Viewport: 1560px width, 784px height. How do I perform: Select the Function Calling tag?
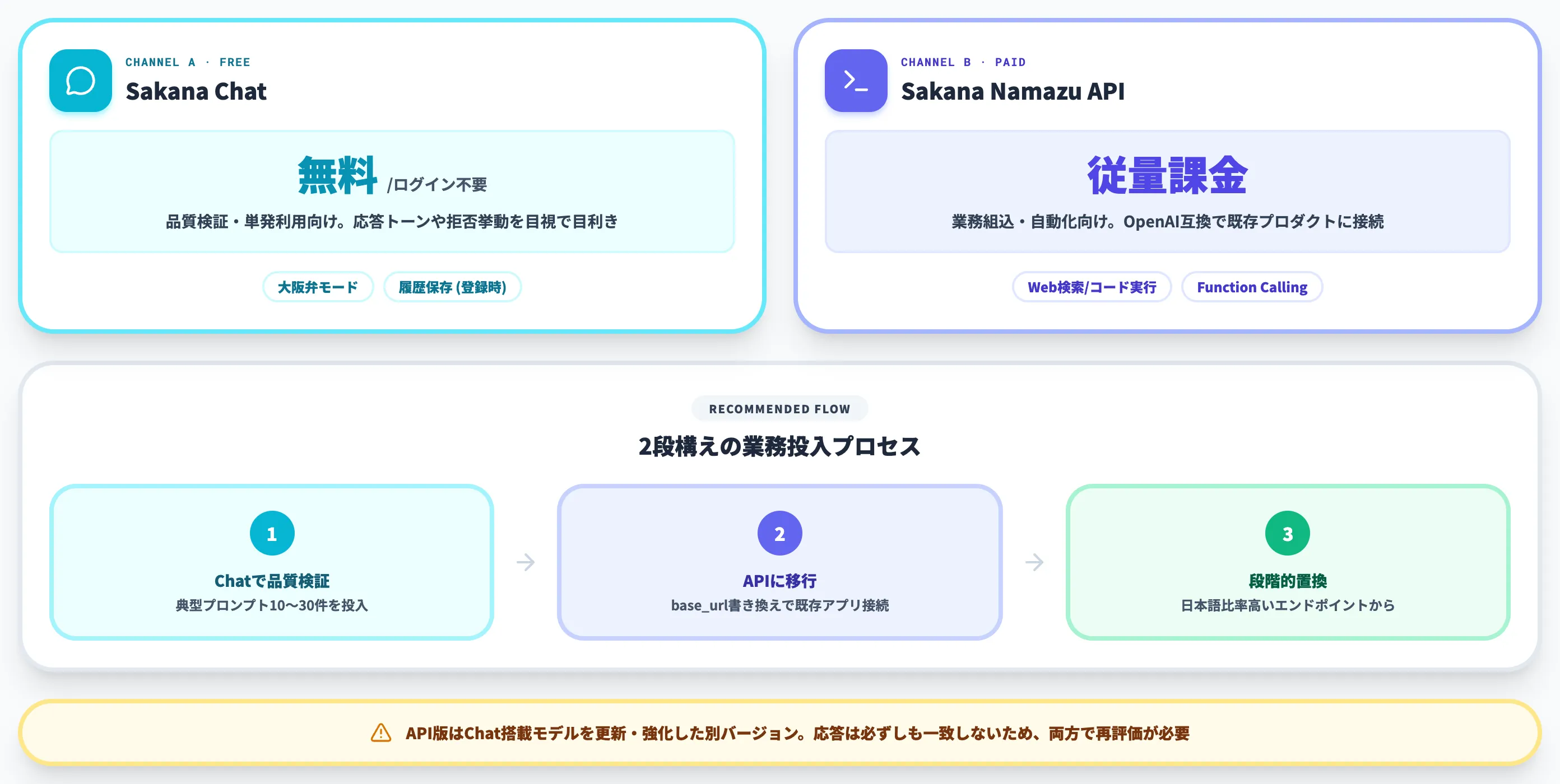[1252, 287]
